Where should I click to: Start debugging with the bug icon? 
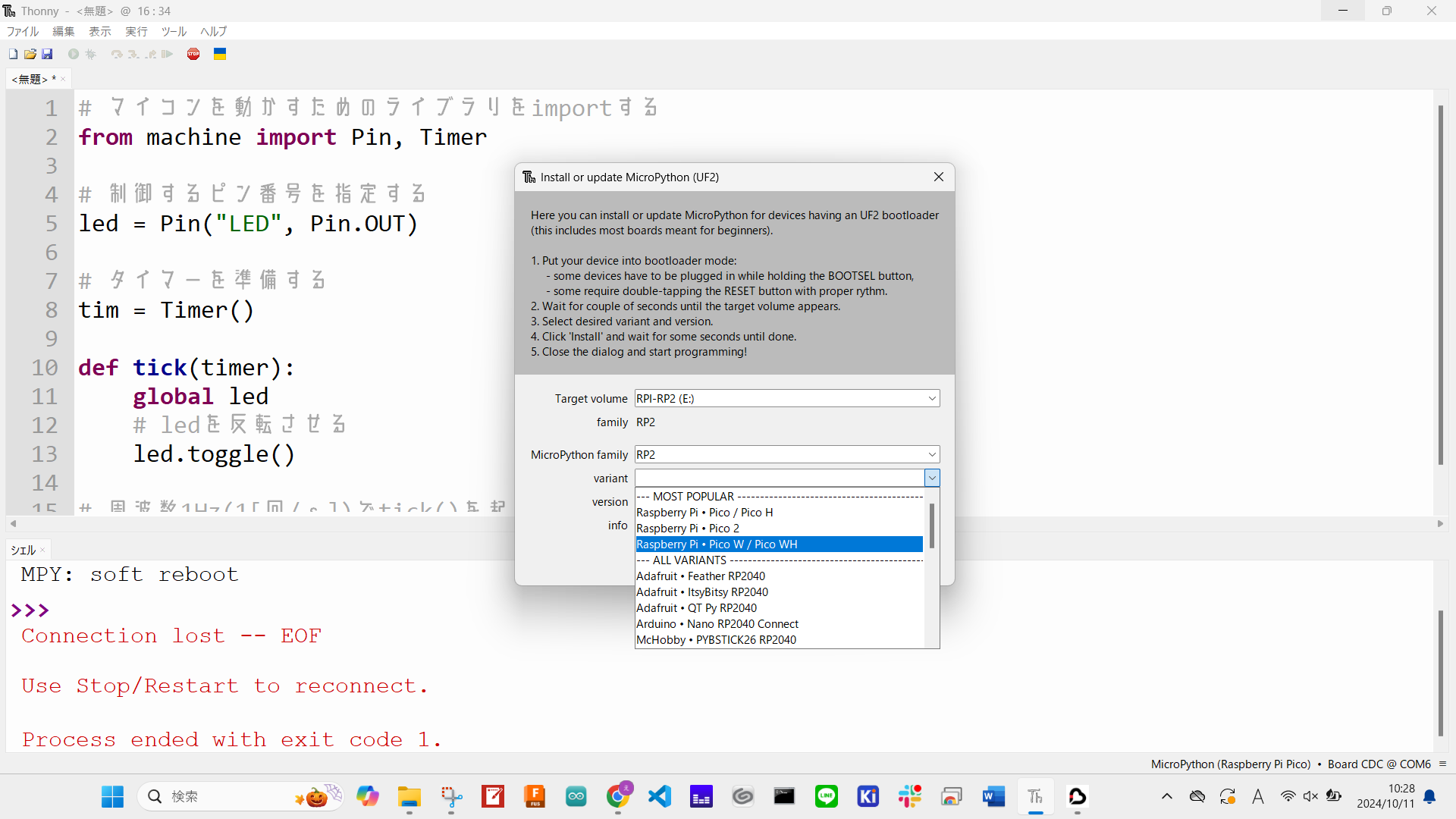[91, 54]
